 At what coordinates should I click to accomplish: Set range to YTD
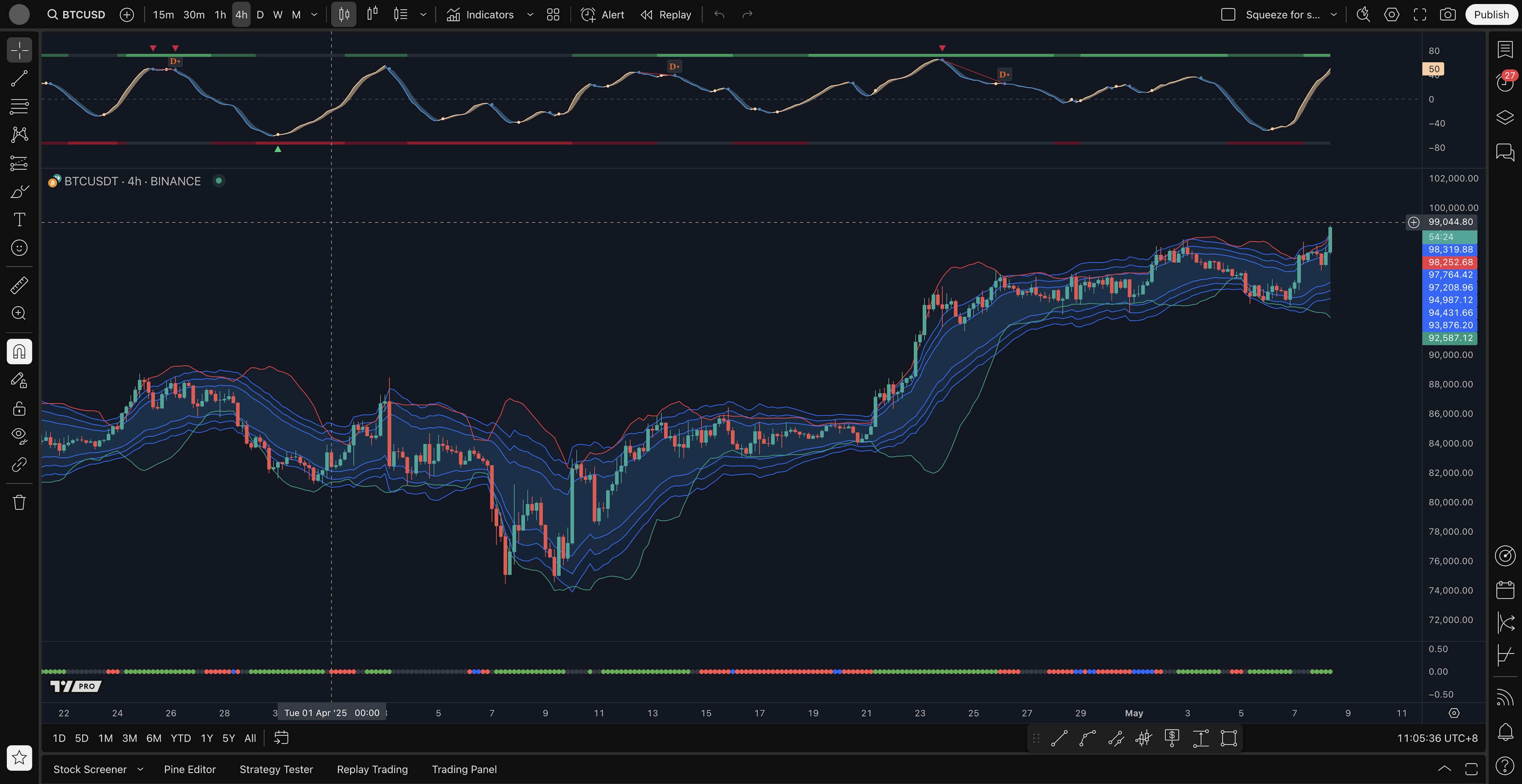[x=181, y=738]
